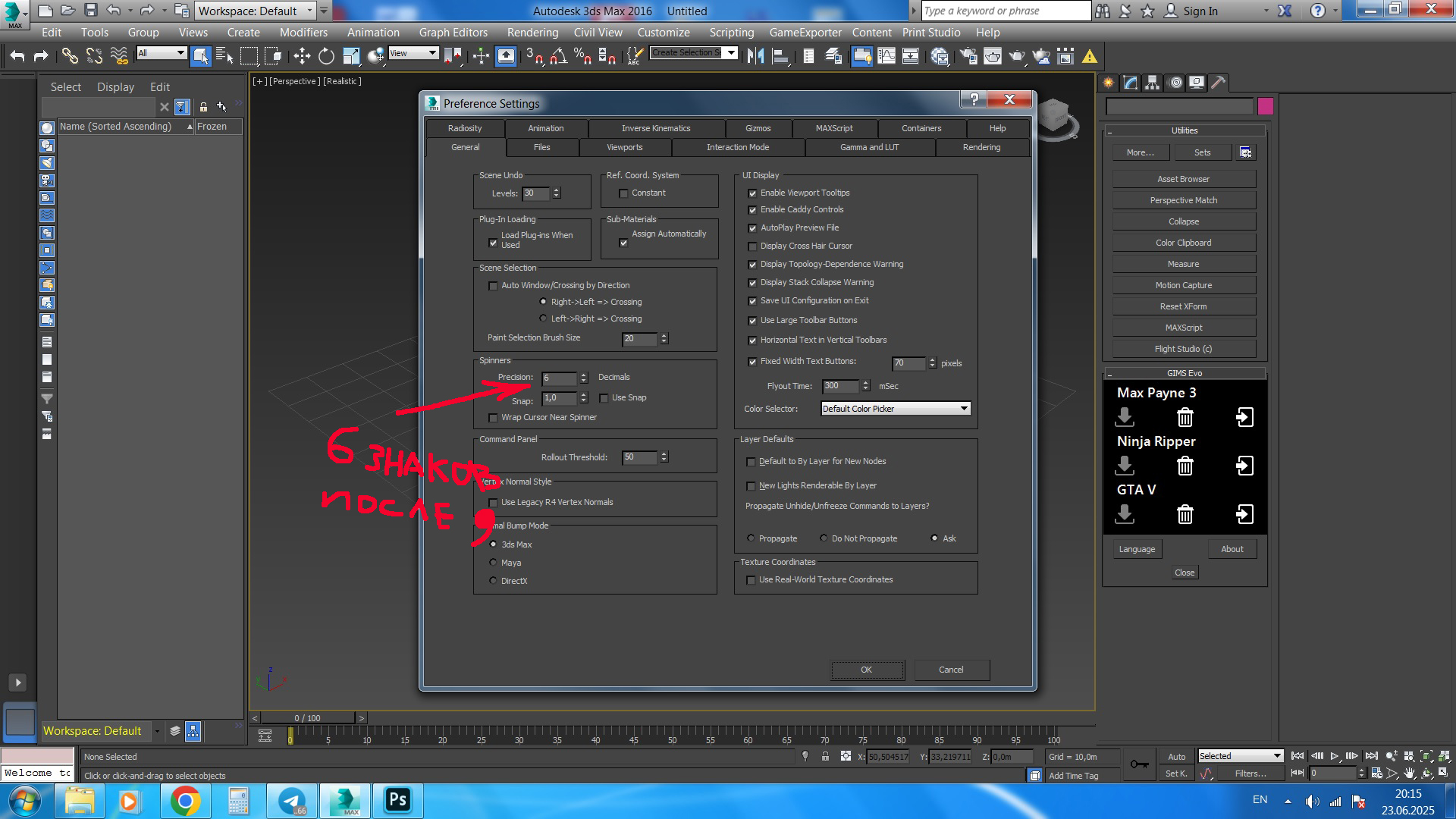
Task: Open the Color Selector dropdown
Action: tap(896, 409)
